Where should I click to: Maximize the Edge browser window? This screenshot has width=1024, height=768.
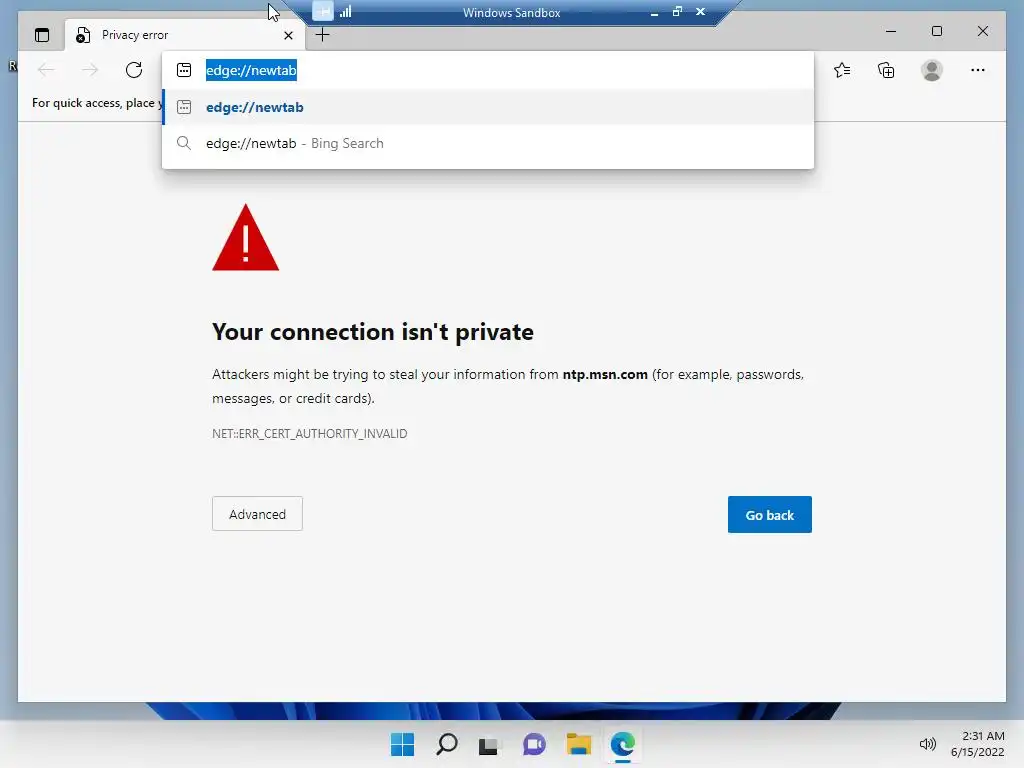936,31
